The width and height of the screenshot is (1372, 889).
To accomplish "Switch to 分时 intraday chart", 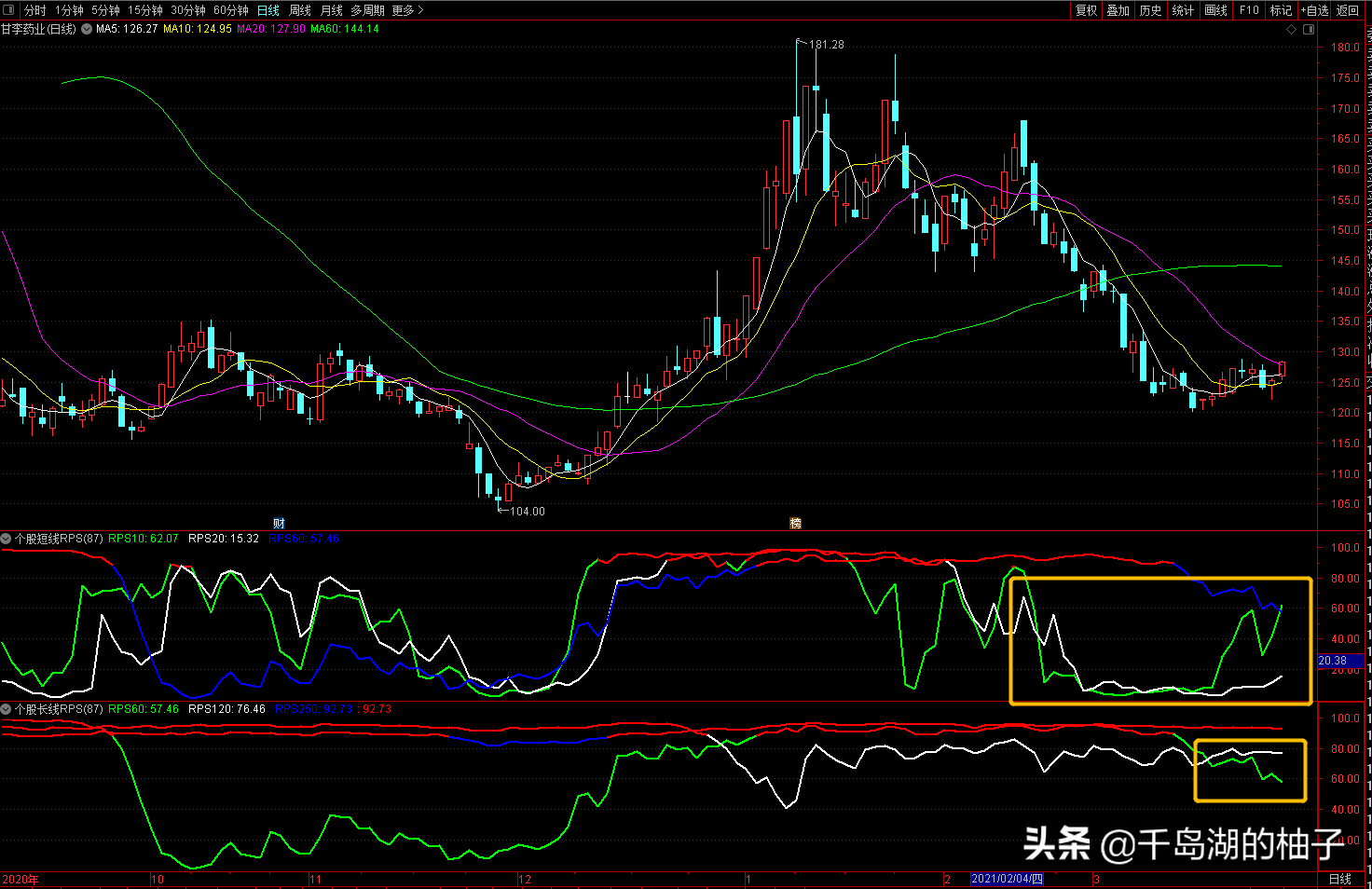I will (x=35, y=10).
